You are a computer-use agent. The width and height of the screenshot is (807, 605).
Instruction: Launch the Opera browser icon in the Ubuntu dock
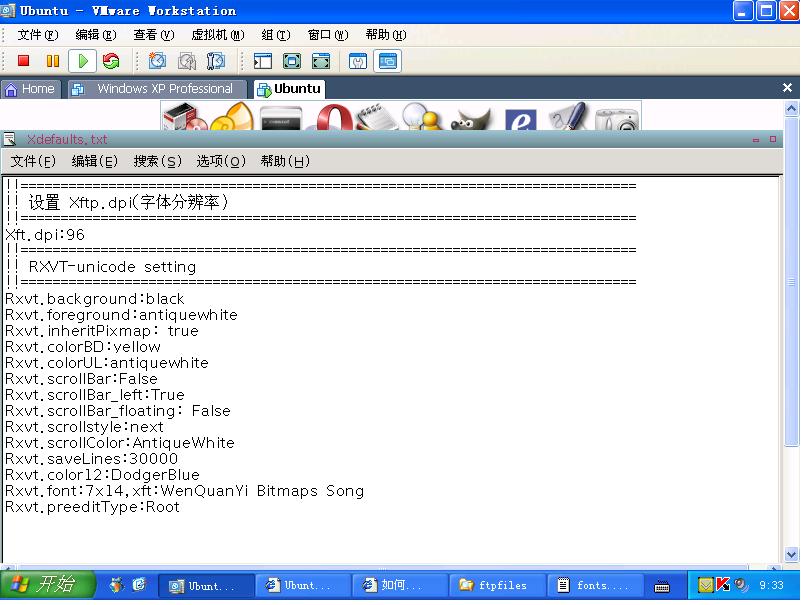pyautogui.click(x=334, y=117)
